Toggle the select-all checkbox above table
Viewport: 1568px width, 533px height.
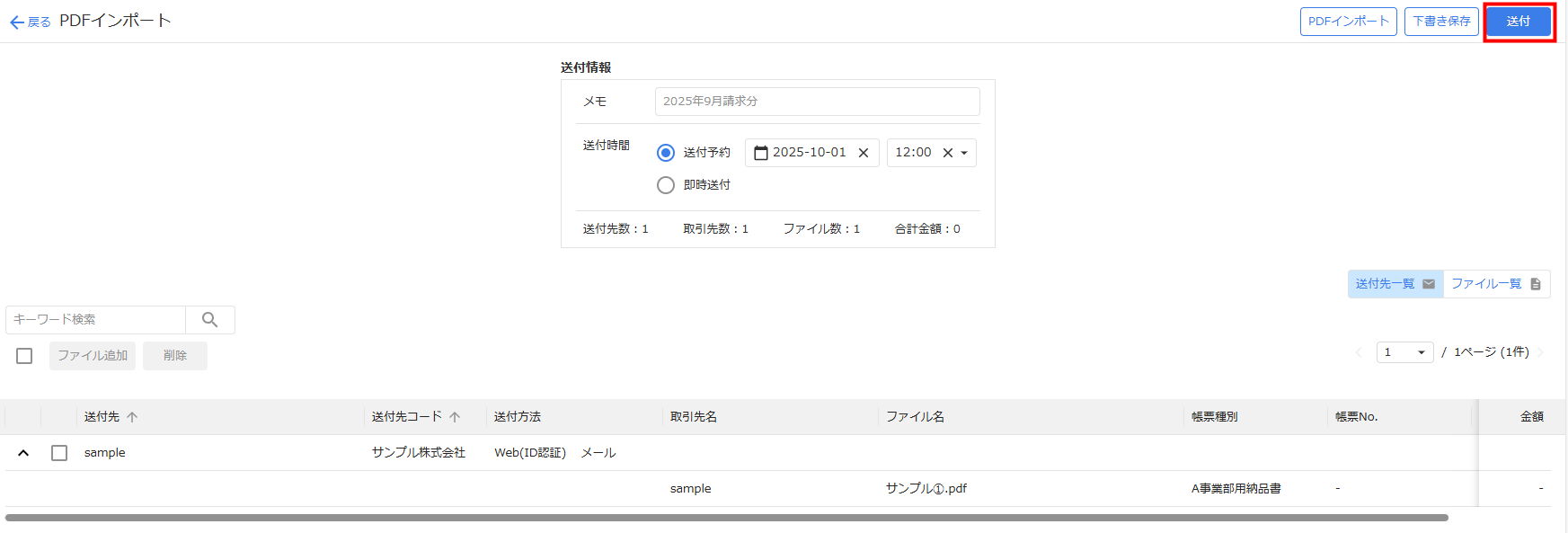[x=24, y=356]
